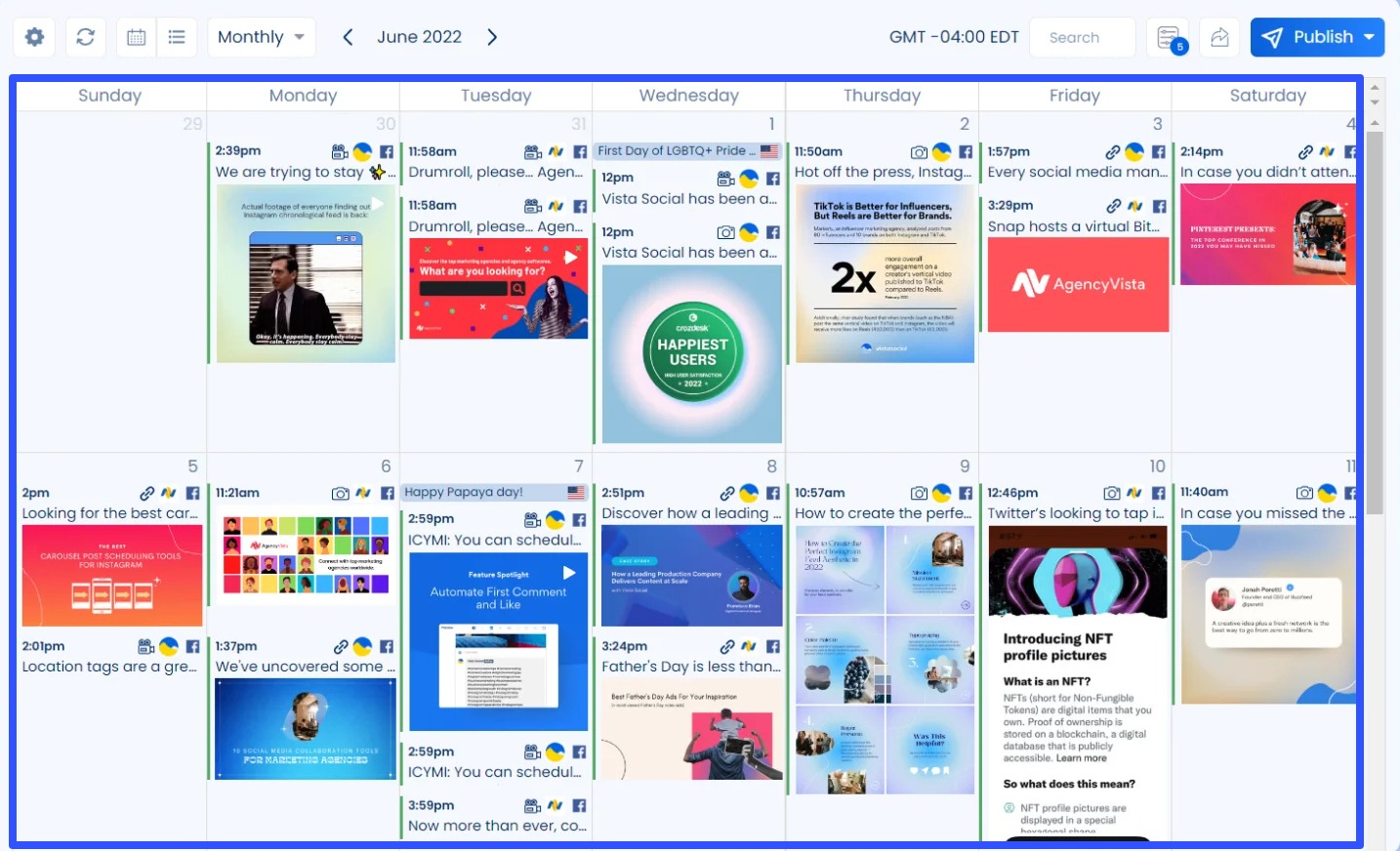Screen dimensions: 1400x851
Task: Go back a month with the left arrow
Action: (348, 36)
